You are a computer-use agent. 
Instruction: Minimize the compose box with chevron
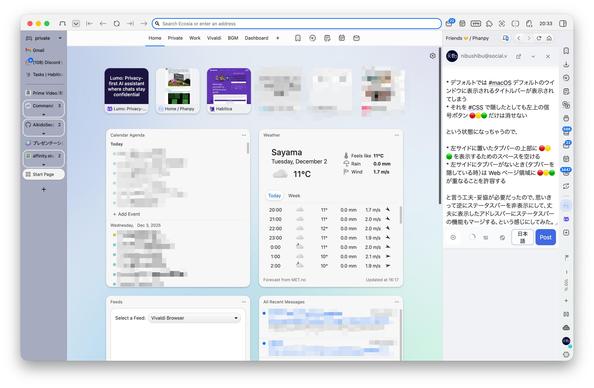[x=533, y=56]
